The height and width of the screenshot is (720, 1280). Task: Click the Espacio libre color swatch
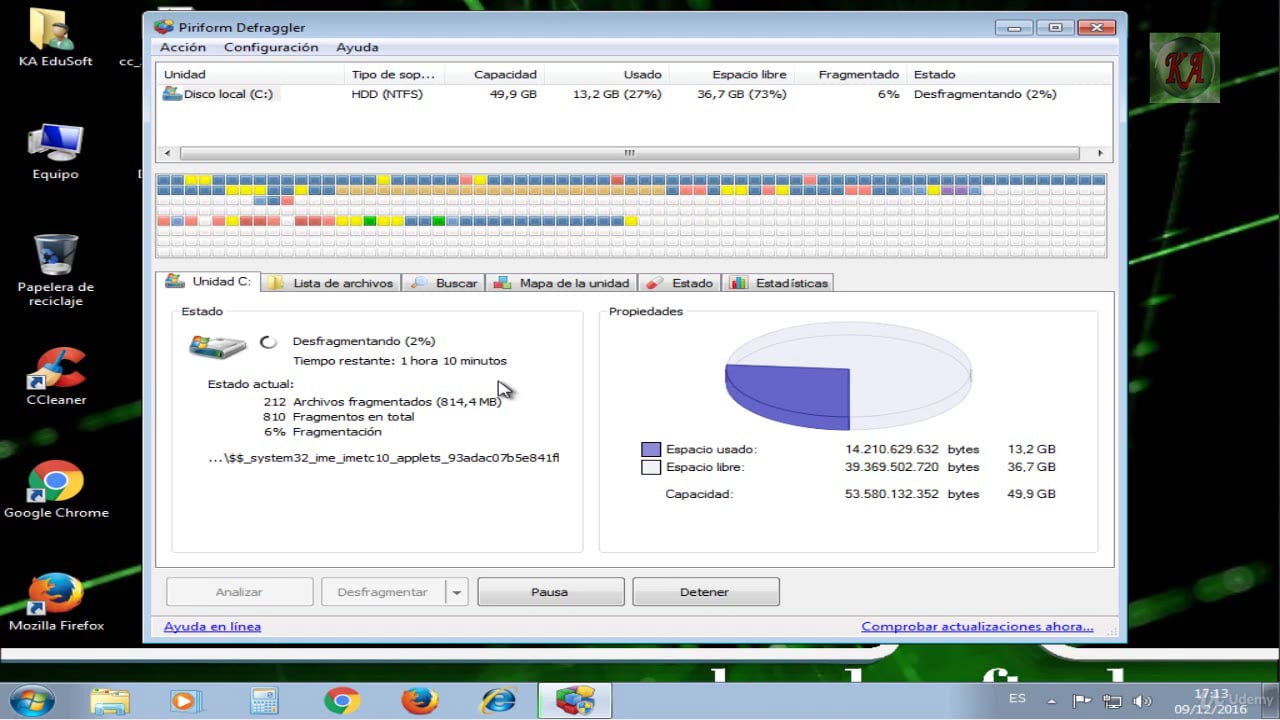(651, 467)
